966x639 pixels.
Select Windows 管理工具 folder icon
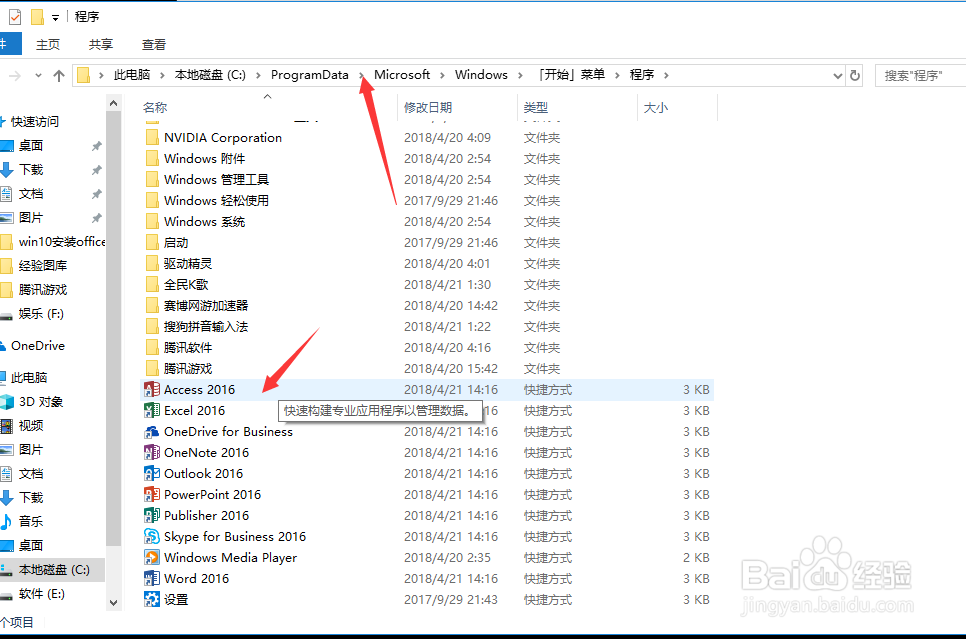152,179
